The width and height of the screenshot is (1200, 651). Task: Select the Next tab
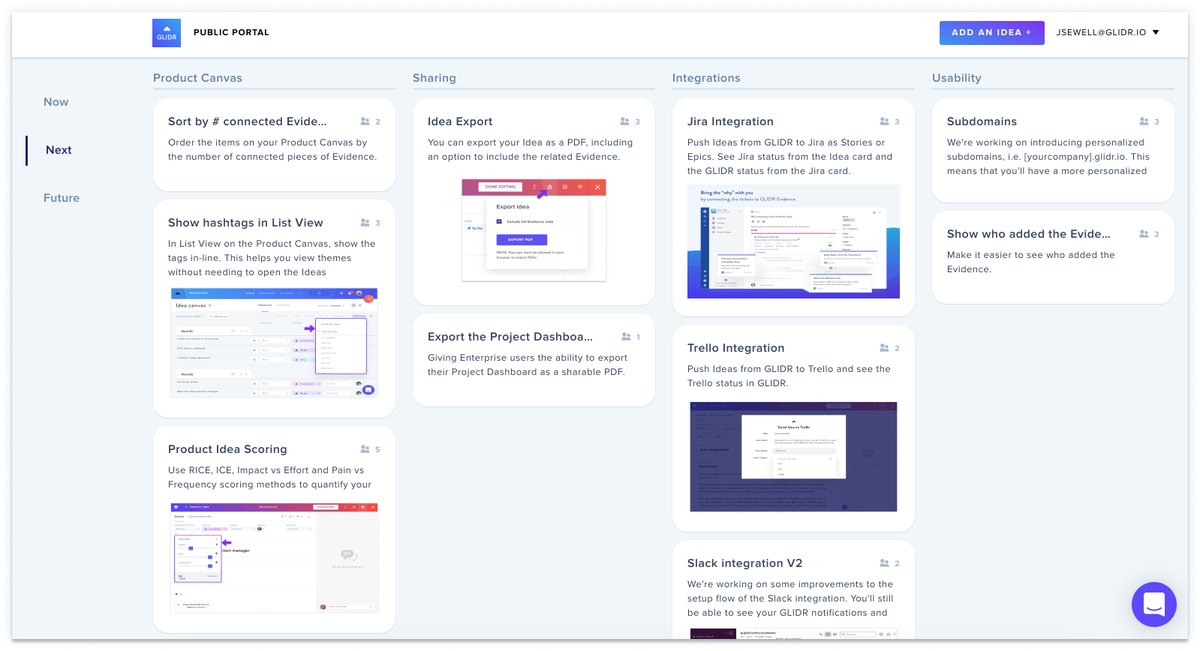pos(59,150)
